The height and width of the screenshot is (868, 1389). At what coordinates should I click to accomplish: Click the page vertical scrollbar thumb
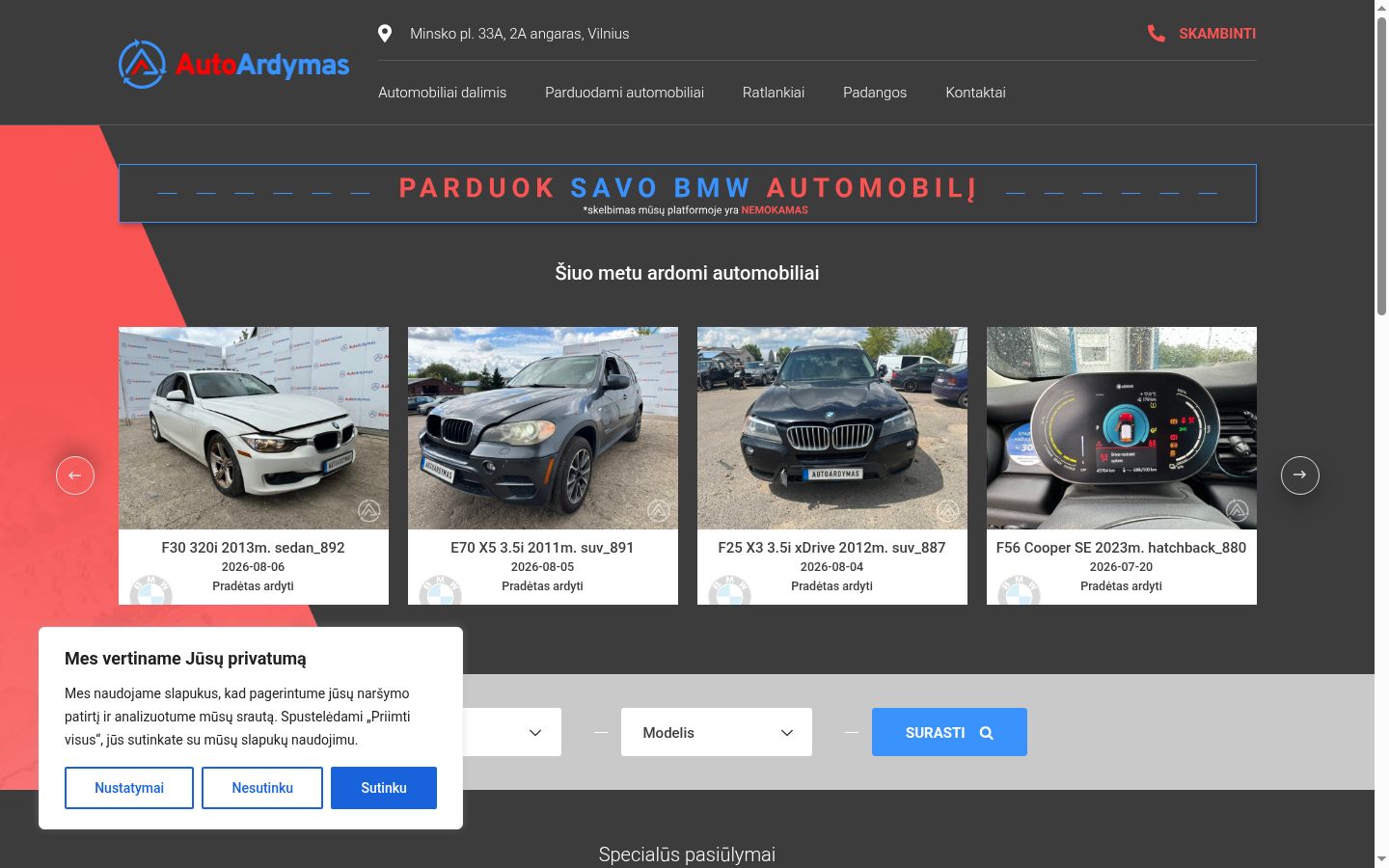pos(1381,166)
